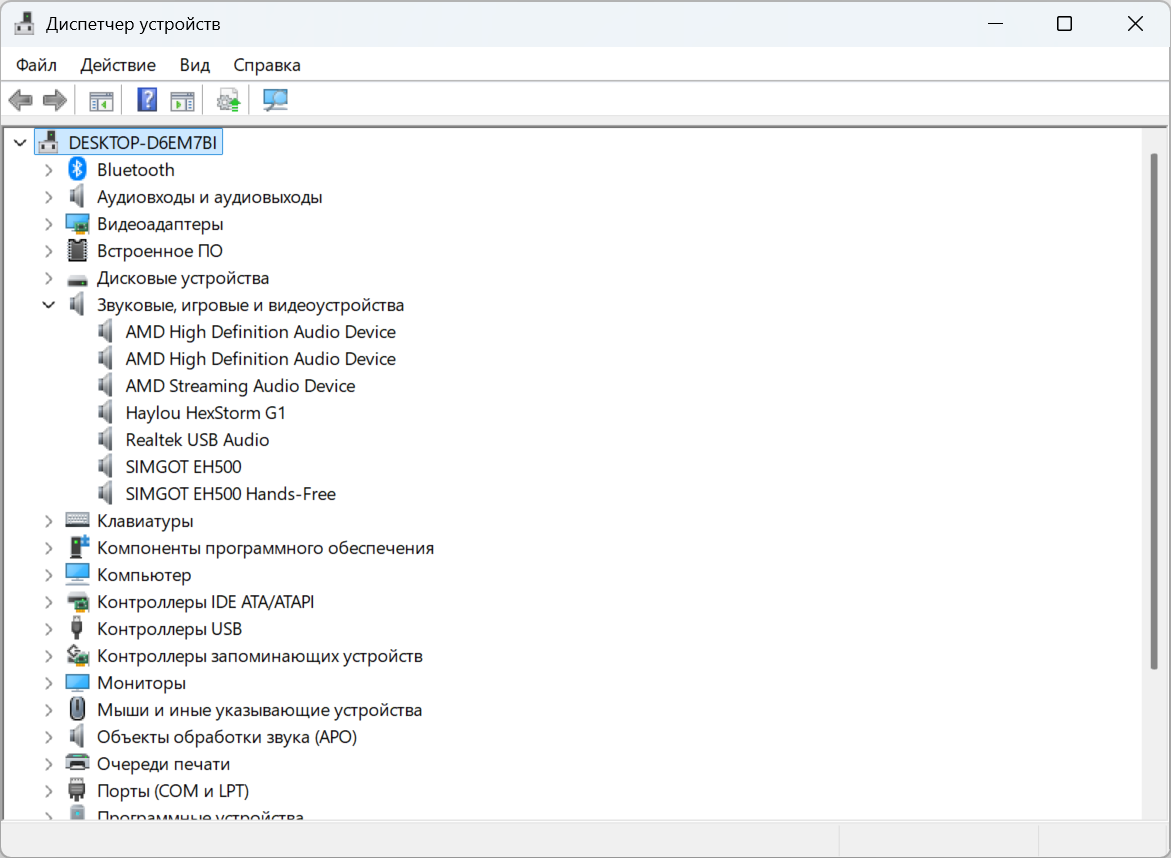Open the Справка menu
1171x858 pixels.
point(267,65)
